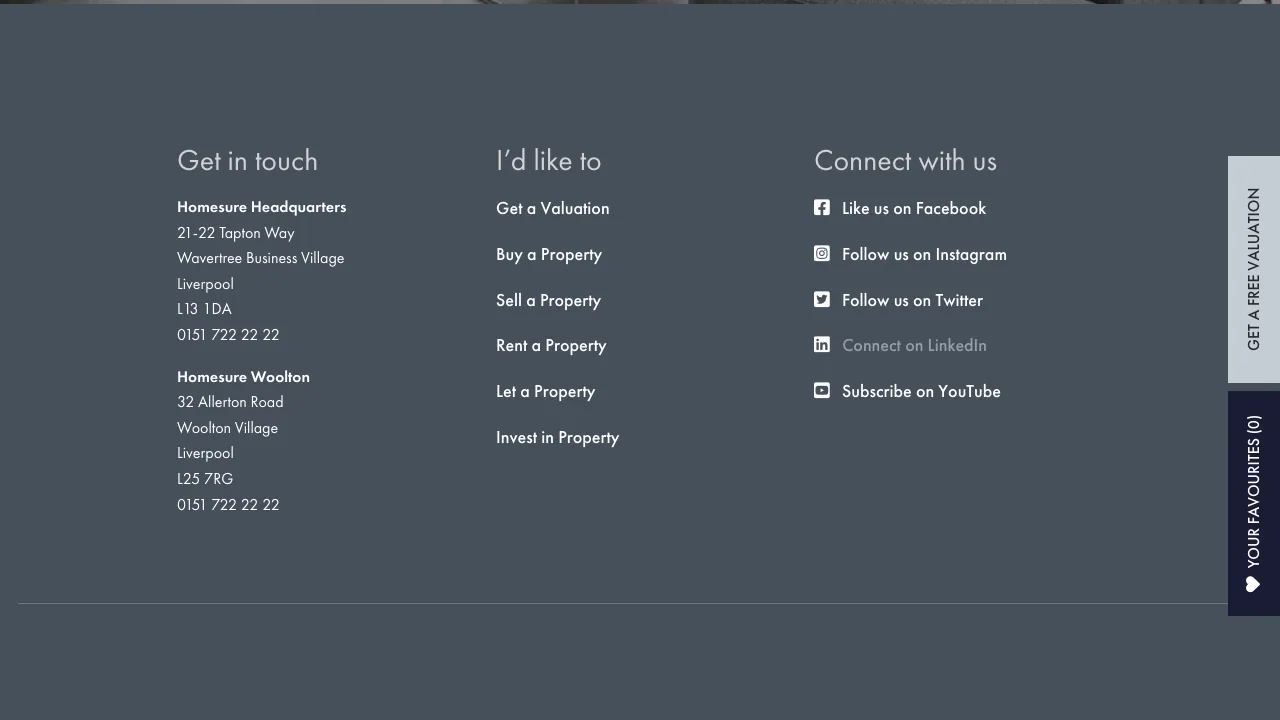Click the heart icon on favourites tab

(x=1253, y=582)
